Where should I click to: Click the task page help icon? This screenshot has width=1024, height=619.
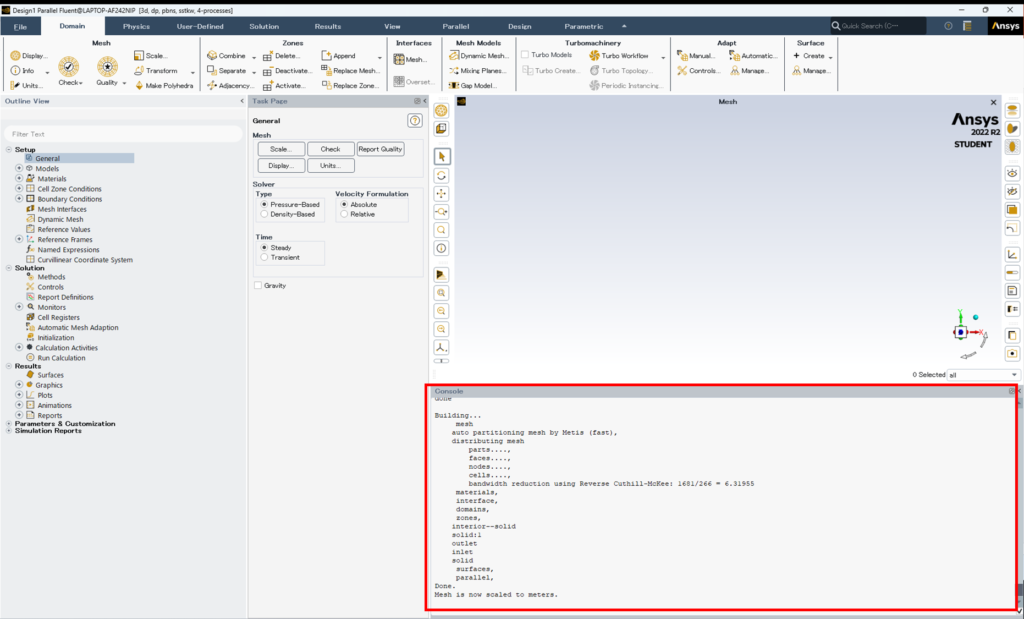pyautogui.click(x=415, y=120)
